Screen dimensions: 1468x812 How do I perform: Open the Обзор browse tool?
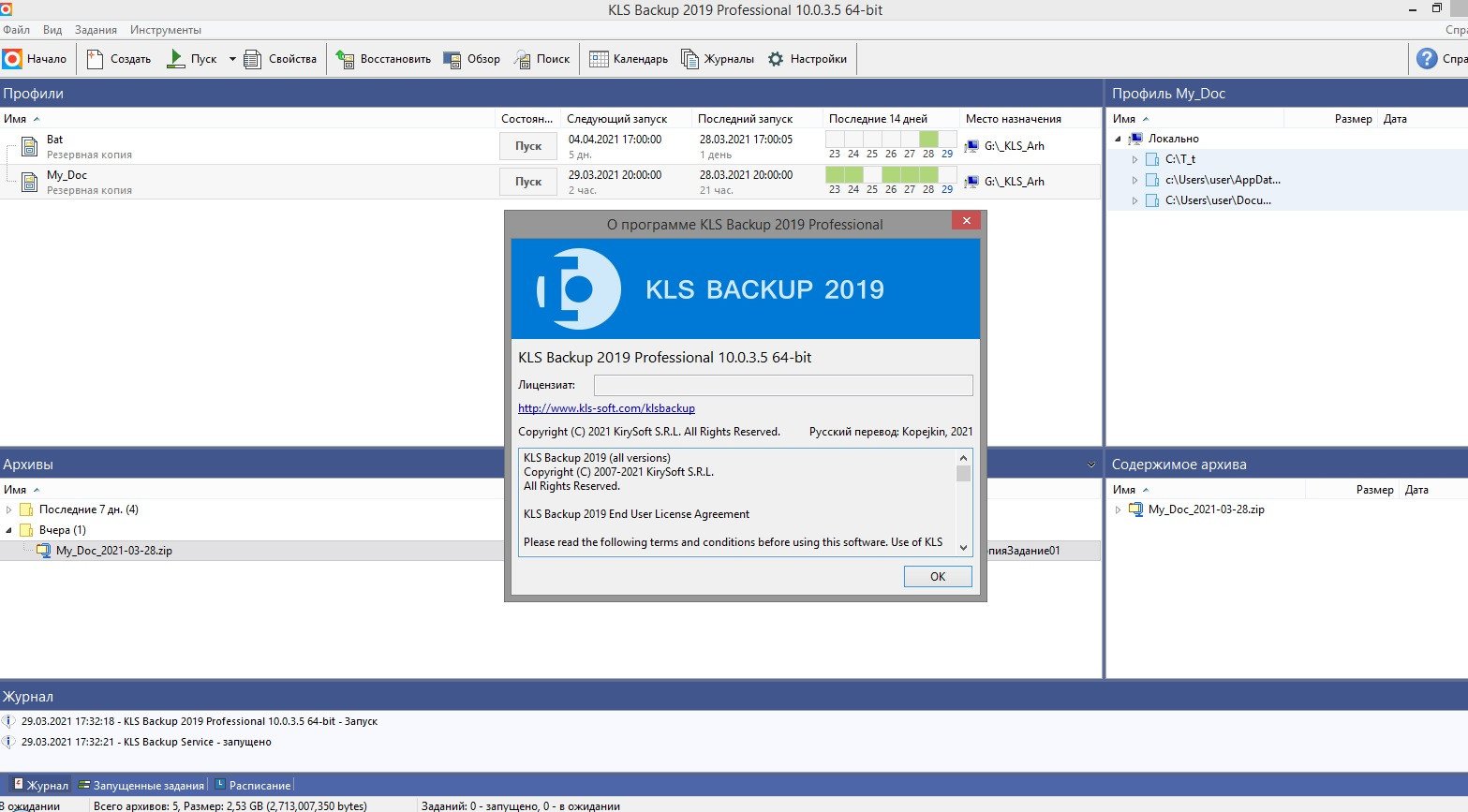click(x=452, y=59)
